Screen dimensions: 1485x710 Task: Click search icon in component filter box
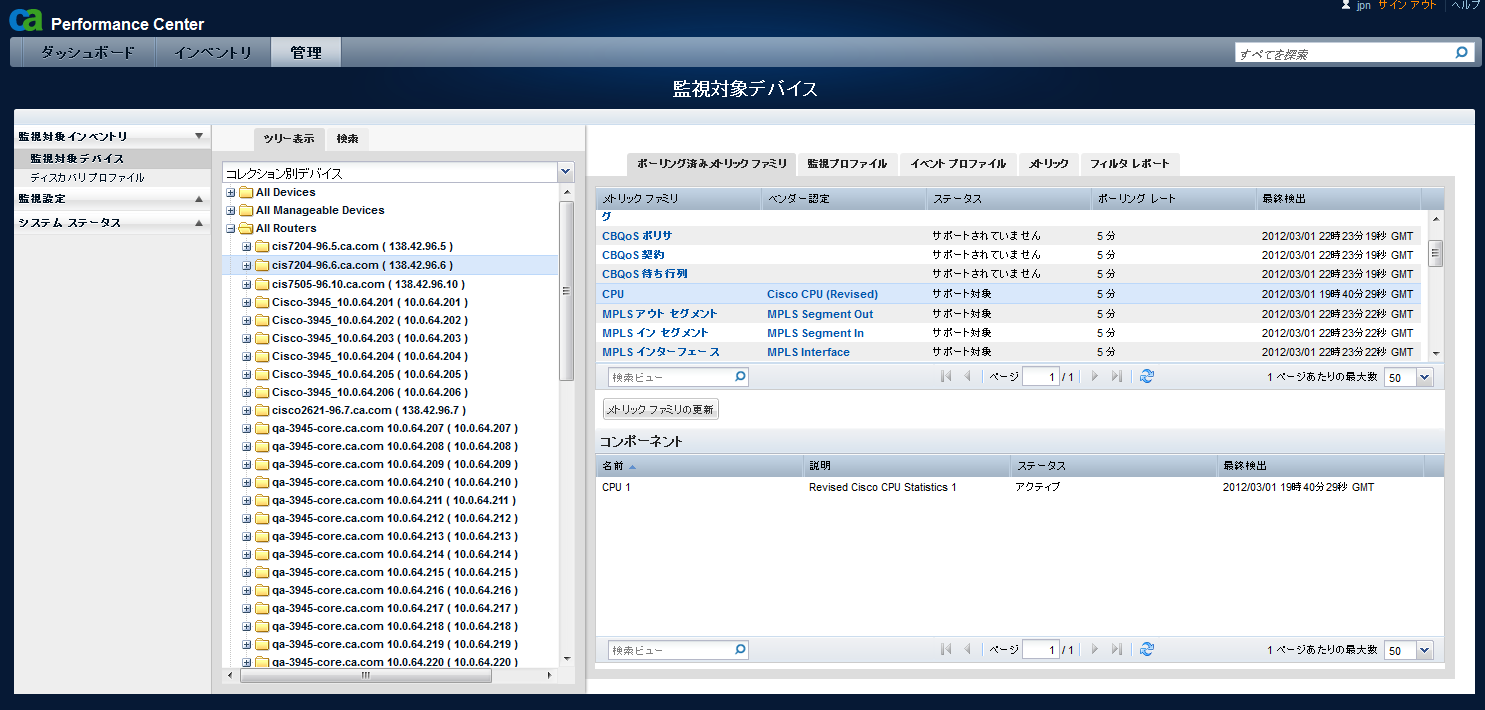pyautogui.click(x=740, y=650)
